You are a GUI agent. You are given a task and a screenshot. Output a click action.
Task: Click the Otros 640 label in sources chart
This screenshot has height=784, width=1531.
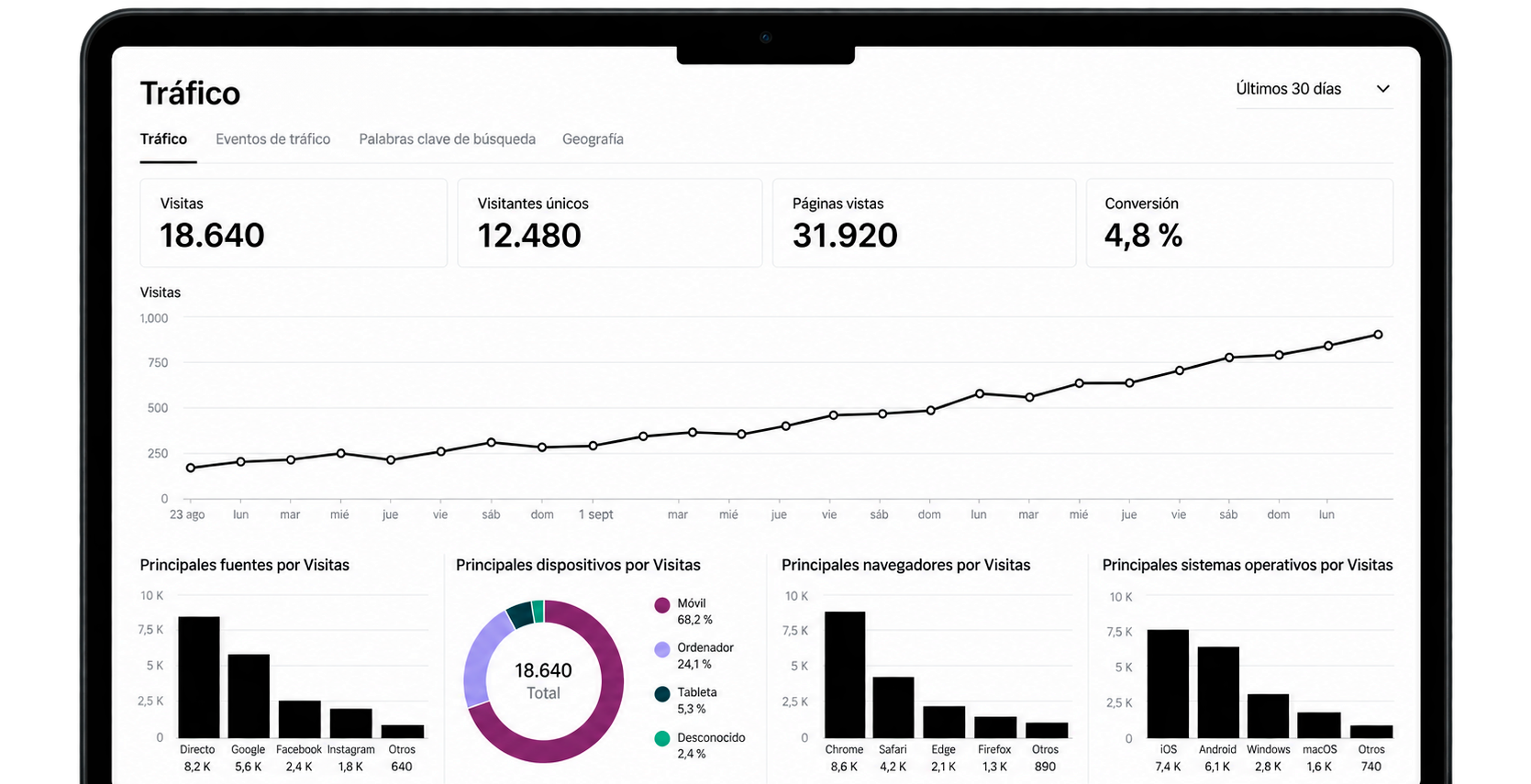click(402, 758)
